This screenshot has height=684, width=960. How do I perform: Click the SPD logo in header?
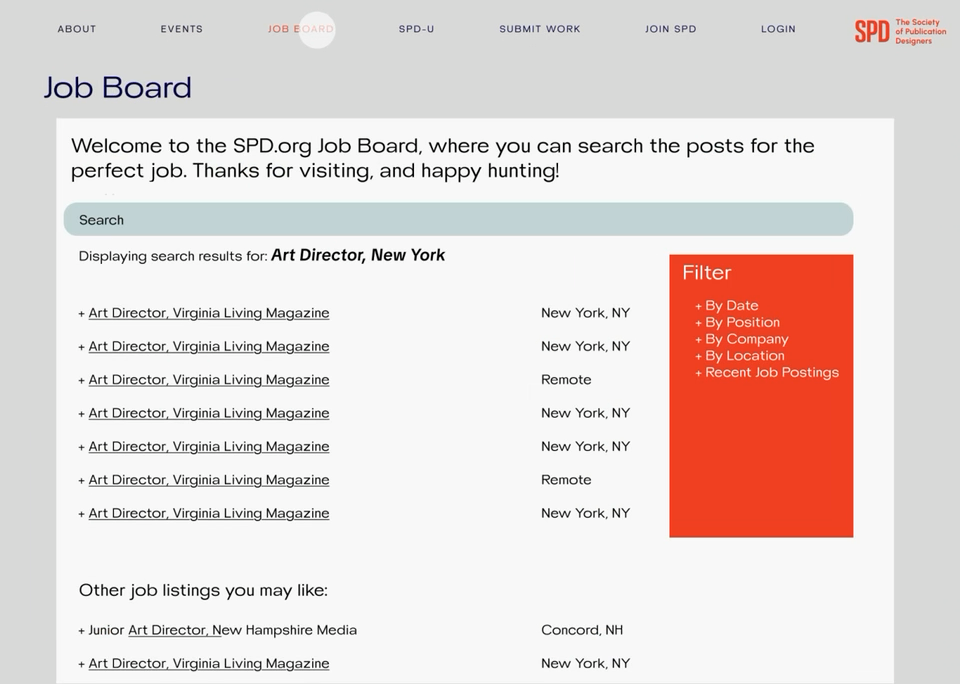pyautogui.click(x=900, y=31)
